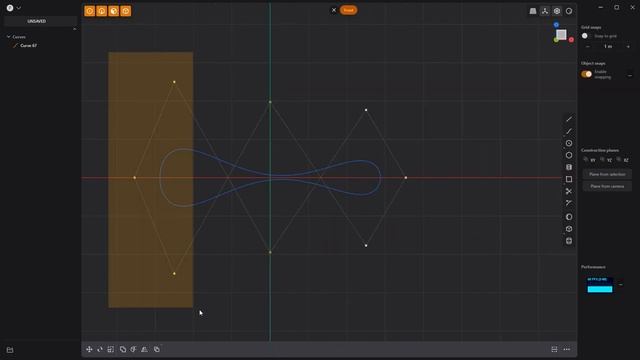Open the app logo dropdown menu
This screenshot has width=640, height=360.
coord(13,8)
